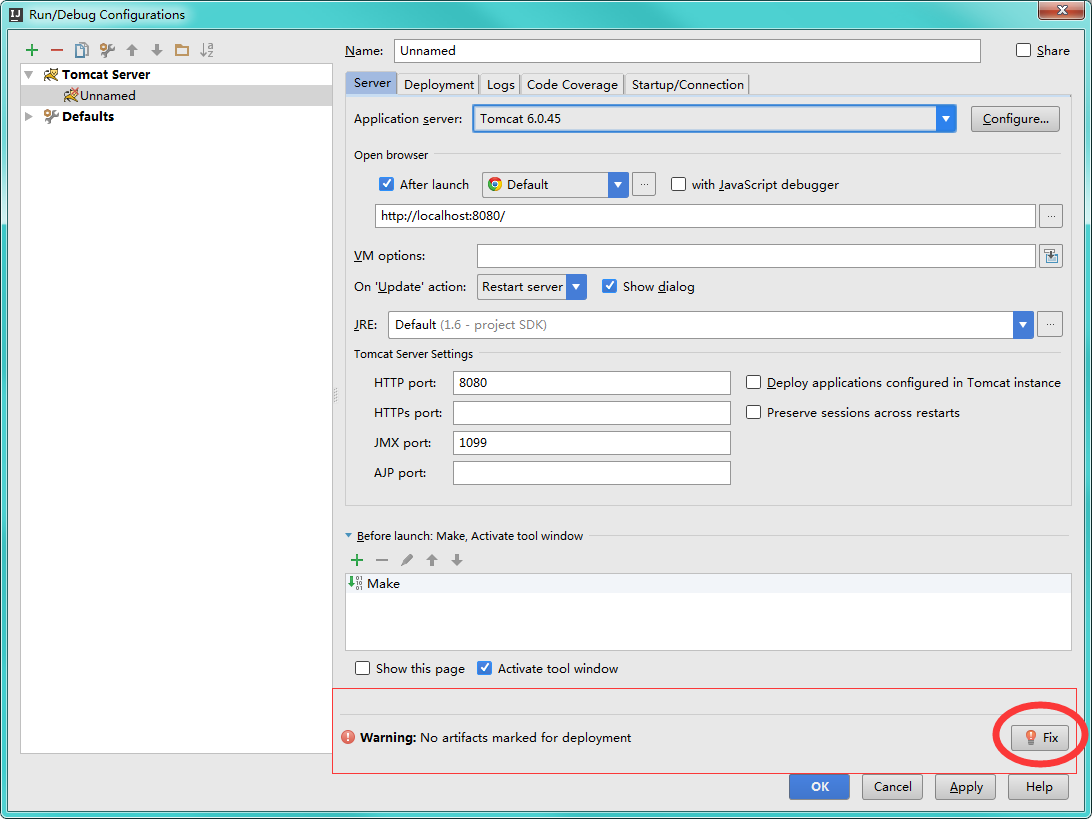Viewport: 1092px width, 819px height.
Task: Uncheck Activate tool window
Action: 484,668
